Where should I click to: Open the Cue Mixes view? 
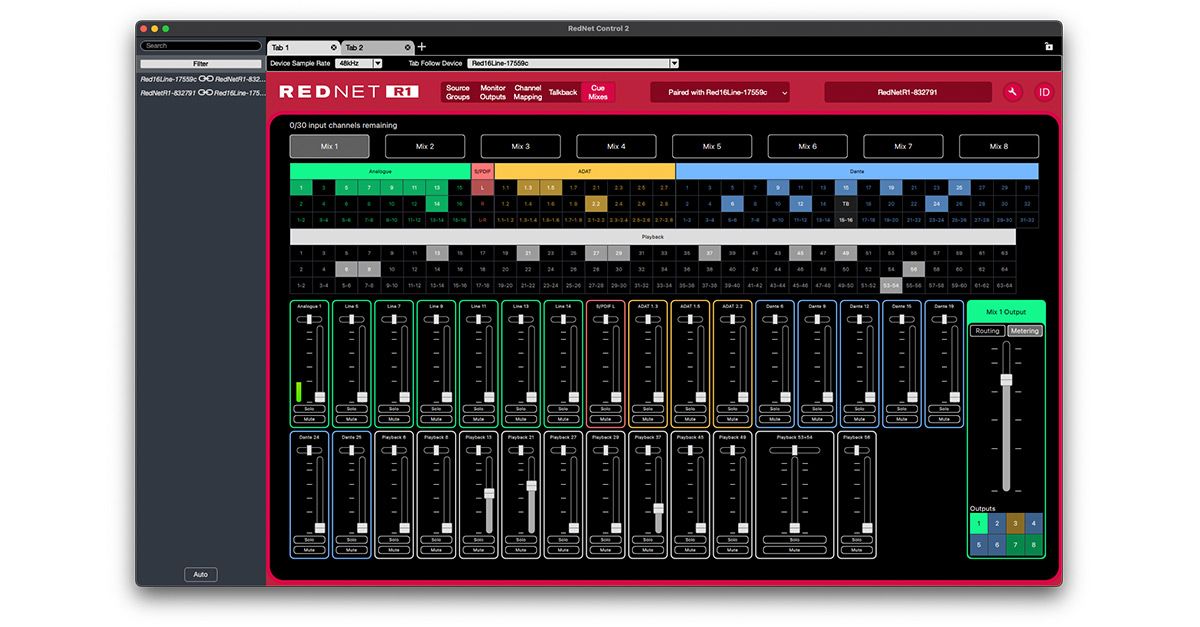point(597,91)
